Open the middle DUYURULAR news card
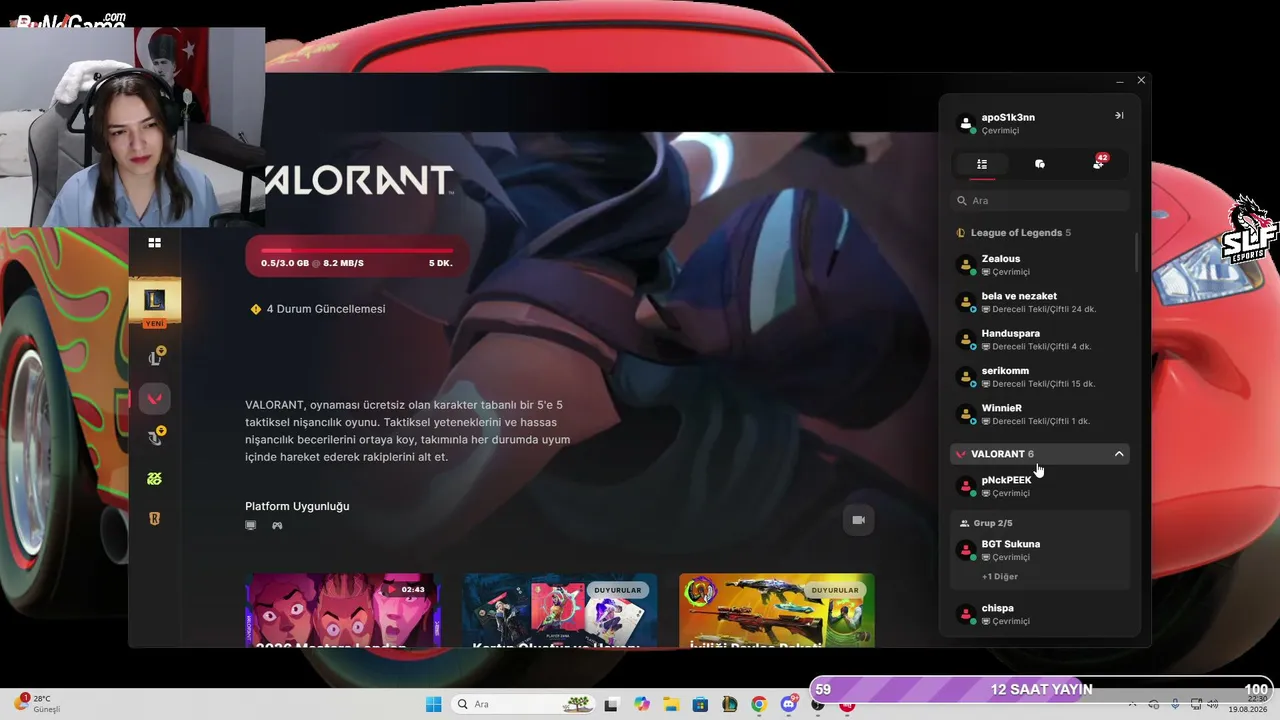 click(560, 610)
